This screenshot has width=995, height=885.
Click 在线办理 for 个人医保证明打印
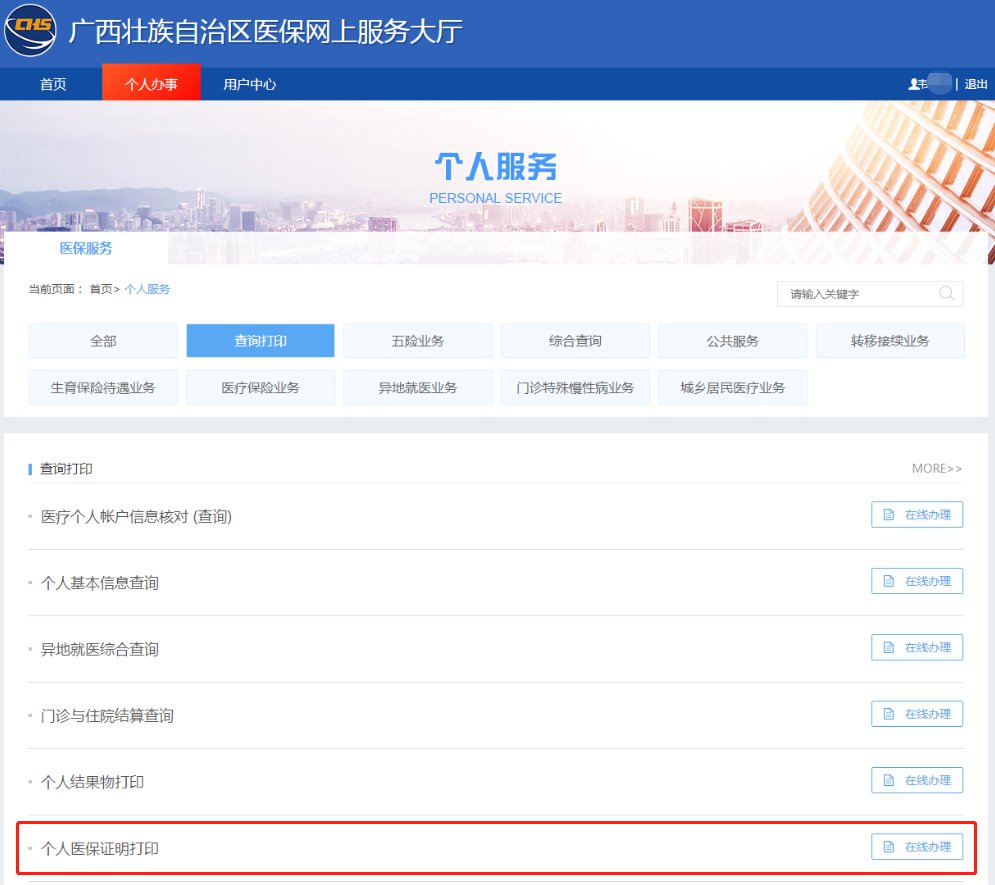click(x=917, y=847)
